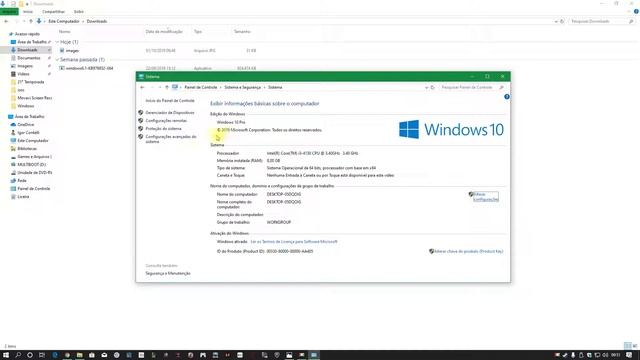Click Alterar configurações for computer name
Image resolution: width=640 pixels, height=360 pixels.
tap(485, 197)
